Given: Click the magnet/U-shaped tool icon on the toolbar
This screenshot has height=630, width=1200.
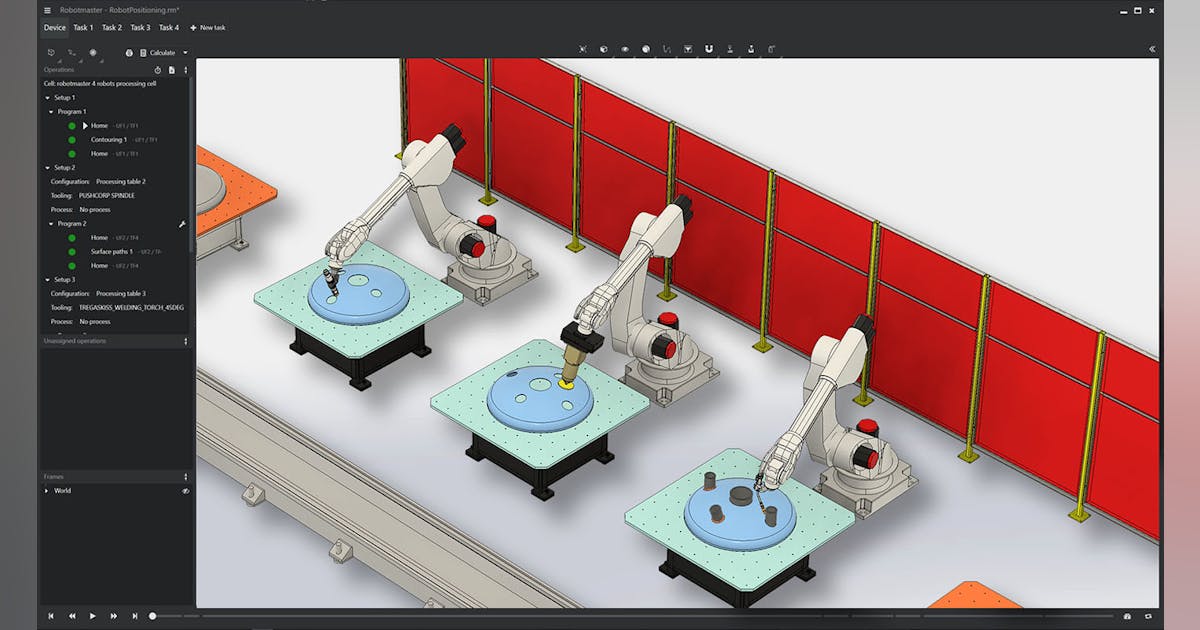Looking at the screenshot, I should pyautogui.click(x=709, y=49).
